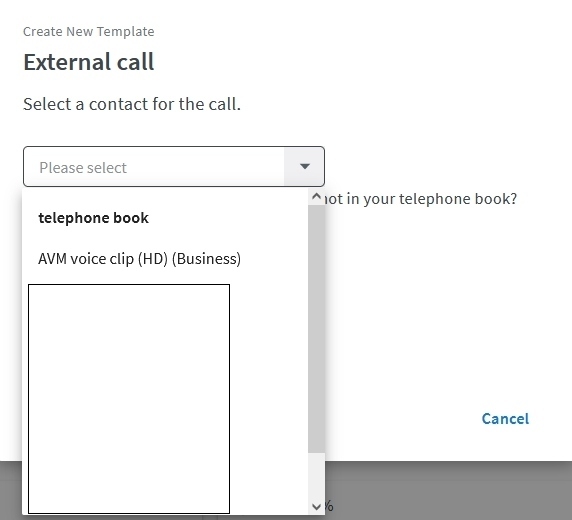Click the percent sign behind the list

tap(329, 506)
